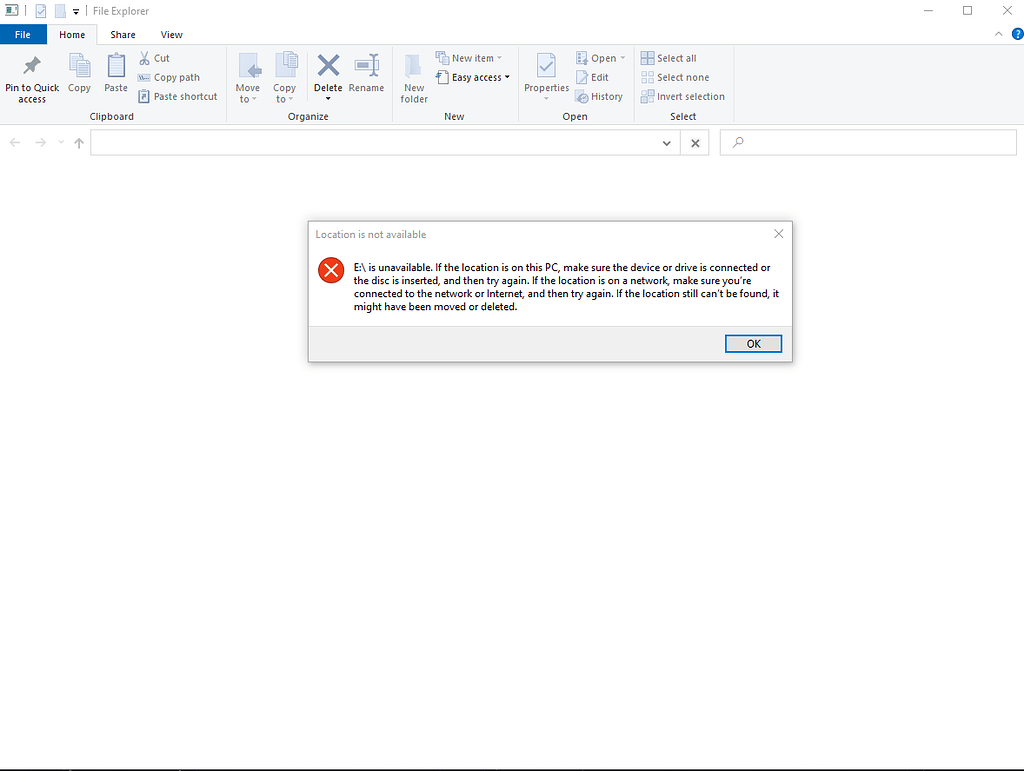Click the Up one level arrow
The image size is (1024, 771).
pos(79,142)
